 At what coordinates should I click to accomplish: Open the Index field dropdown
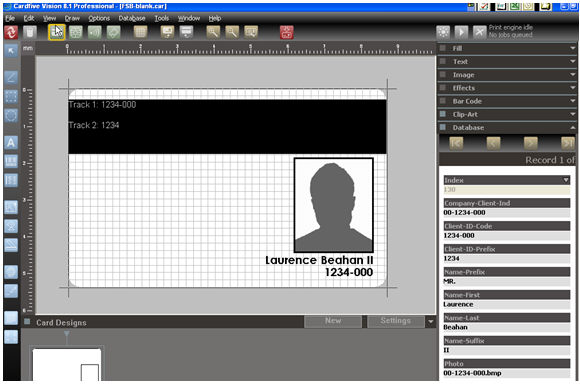pos(566,180)
